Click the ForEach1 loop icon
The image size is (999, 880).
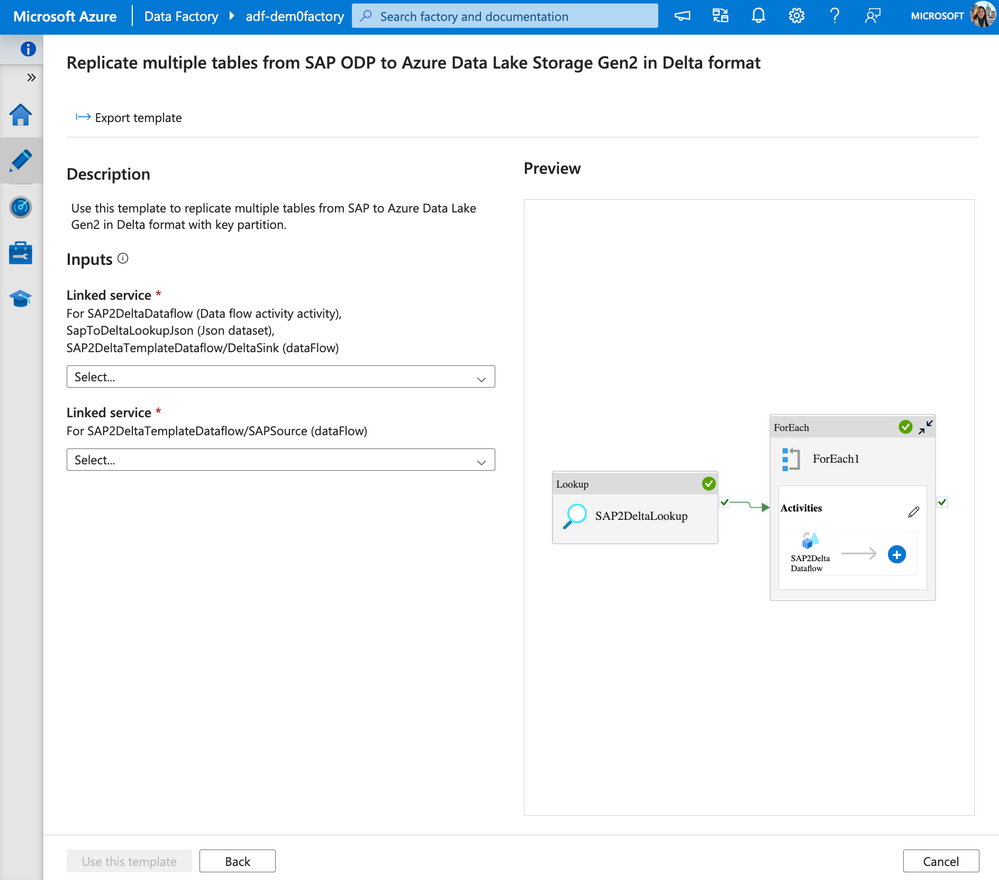click(791, 459)
